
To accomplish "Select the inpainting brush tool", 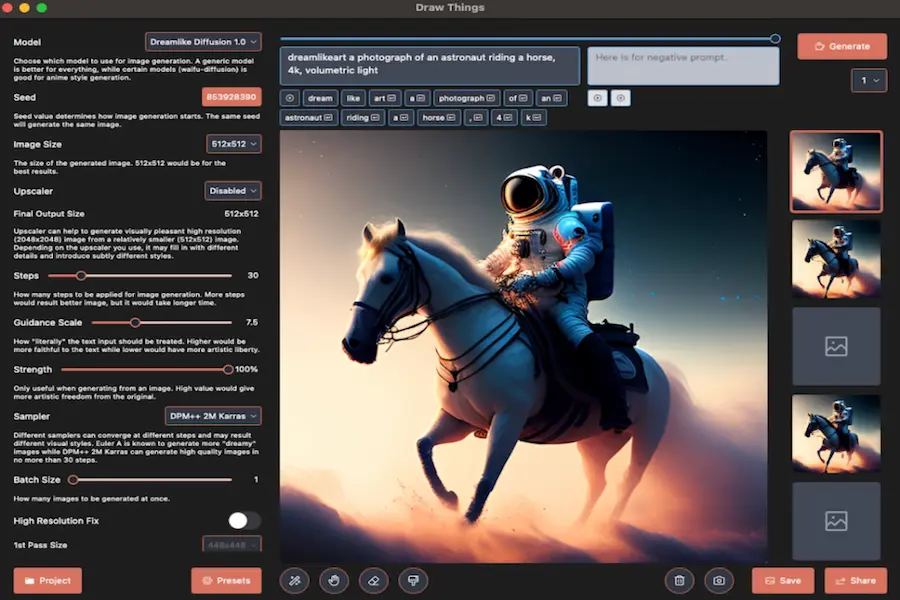I will point(413,580).
